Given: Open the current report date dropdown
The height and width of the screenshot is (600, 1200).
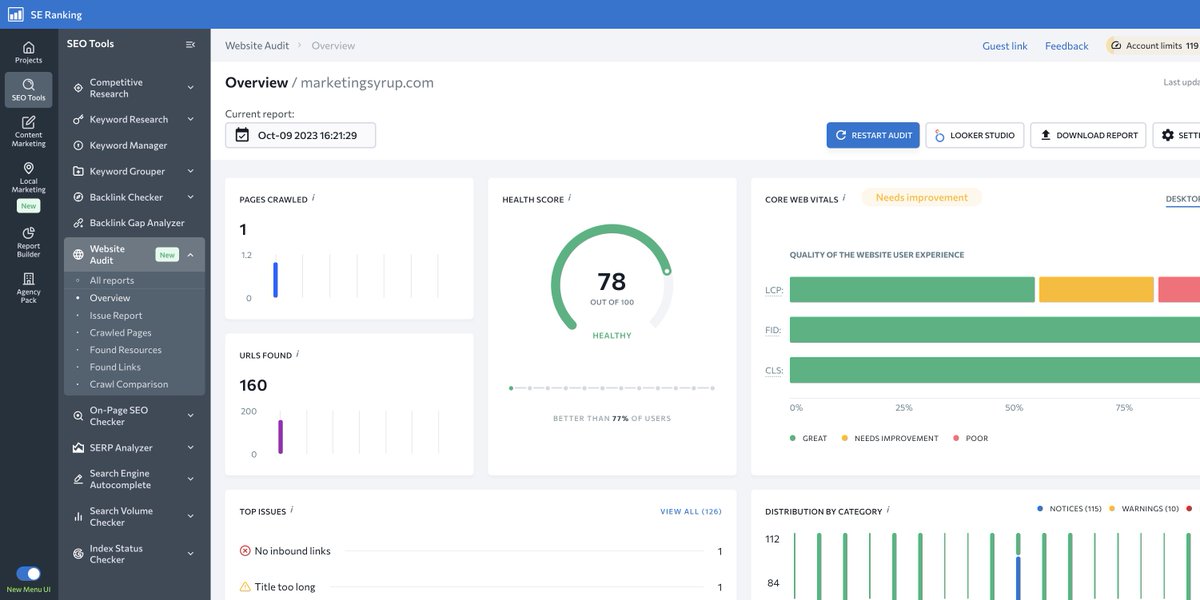Looking at the screenshot, I should click(x=300, y=135).
